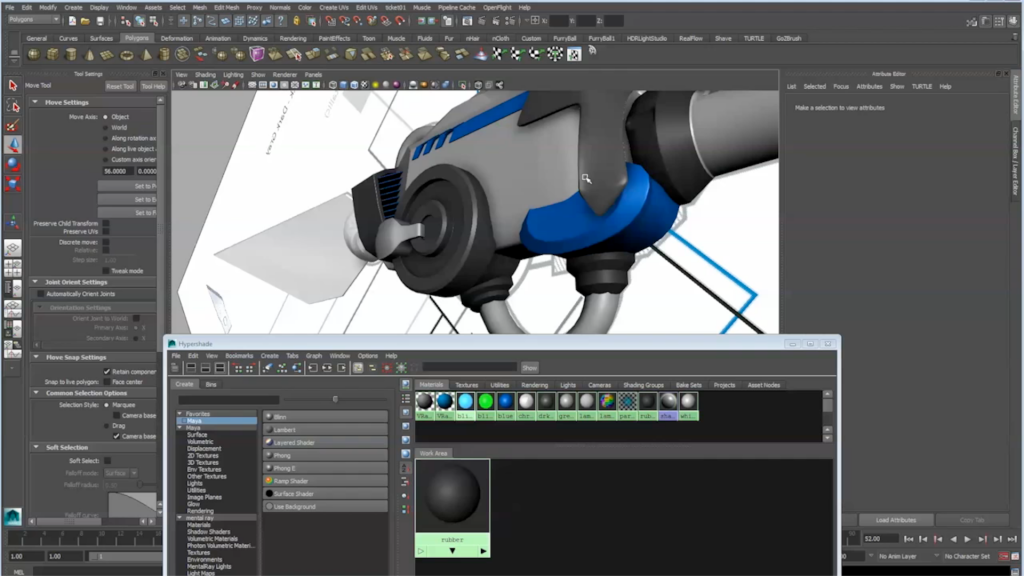The height and width of the screenshot is (576, 1024).
Task: Click view as list icon in Hypershade
Action: tap(406, 398)
